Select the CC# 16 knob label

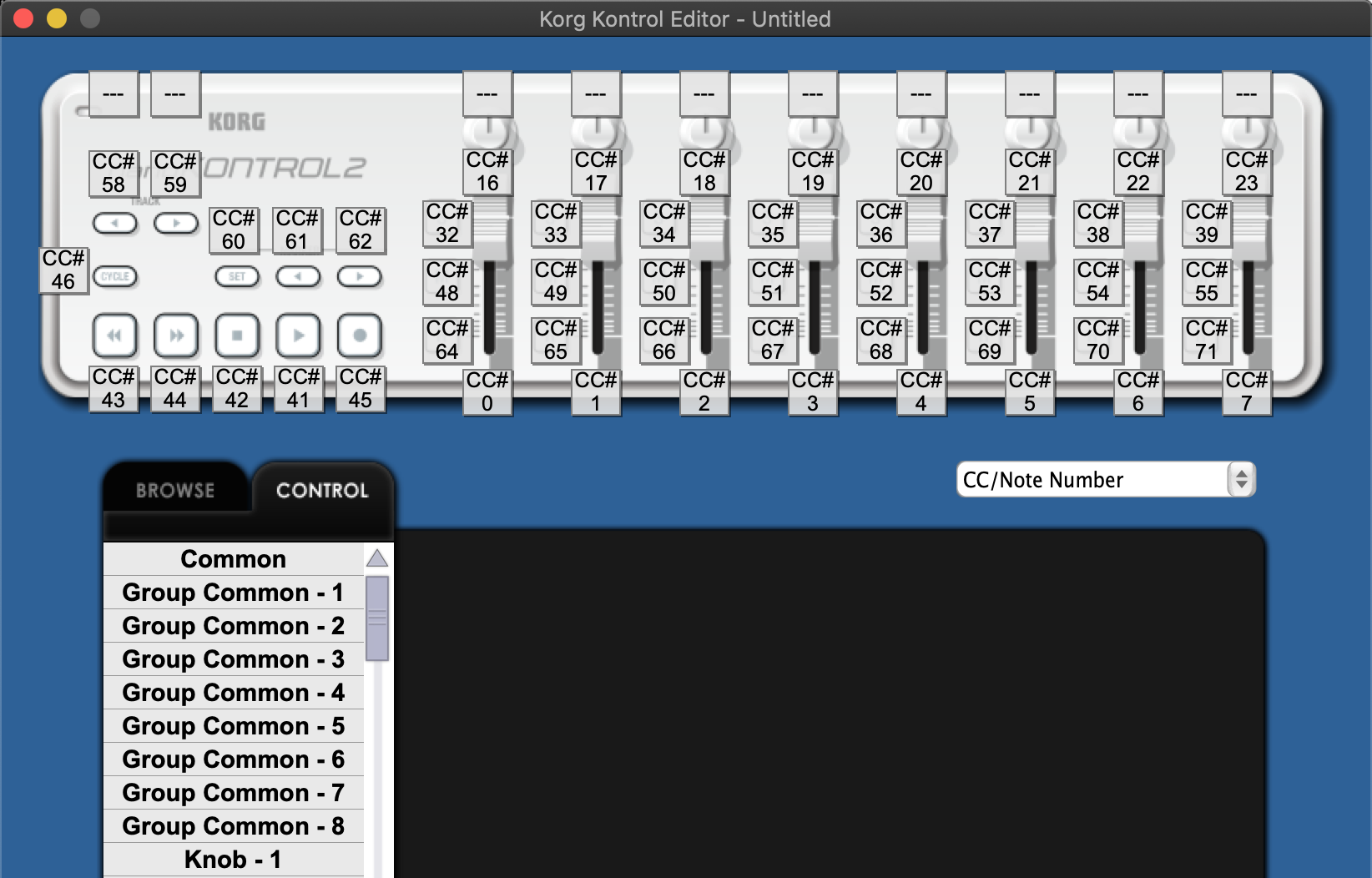pyautogui.click(x=487, y=172)
